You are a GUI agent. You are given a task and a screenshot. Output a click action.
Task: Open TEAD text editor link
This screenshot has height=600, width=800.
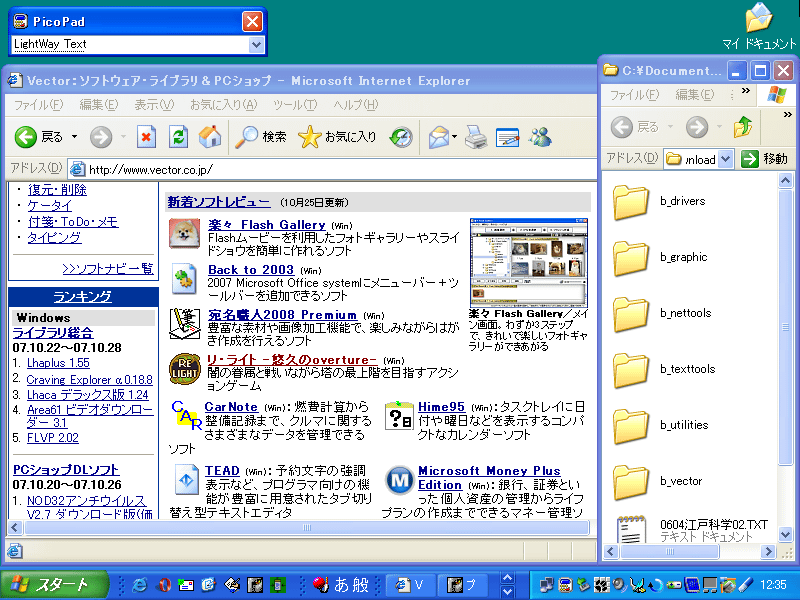click(222, 470)
